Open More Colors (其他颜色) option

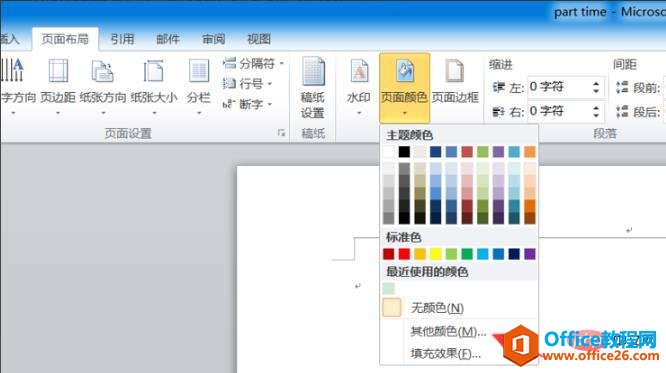coord(459,331)
